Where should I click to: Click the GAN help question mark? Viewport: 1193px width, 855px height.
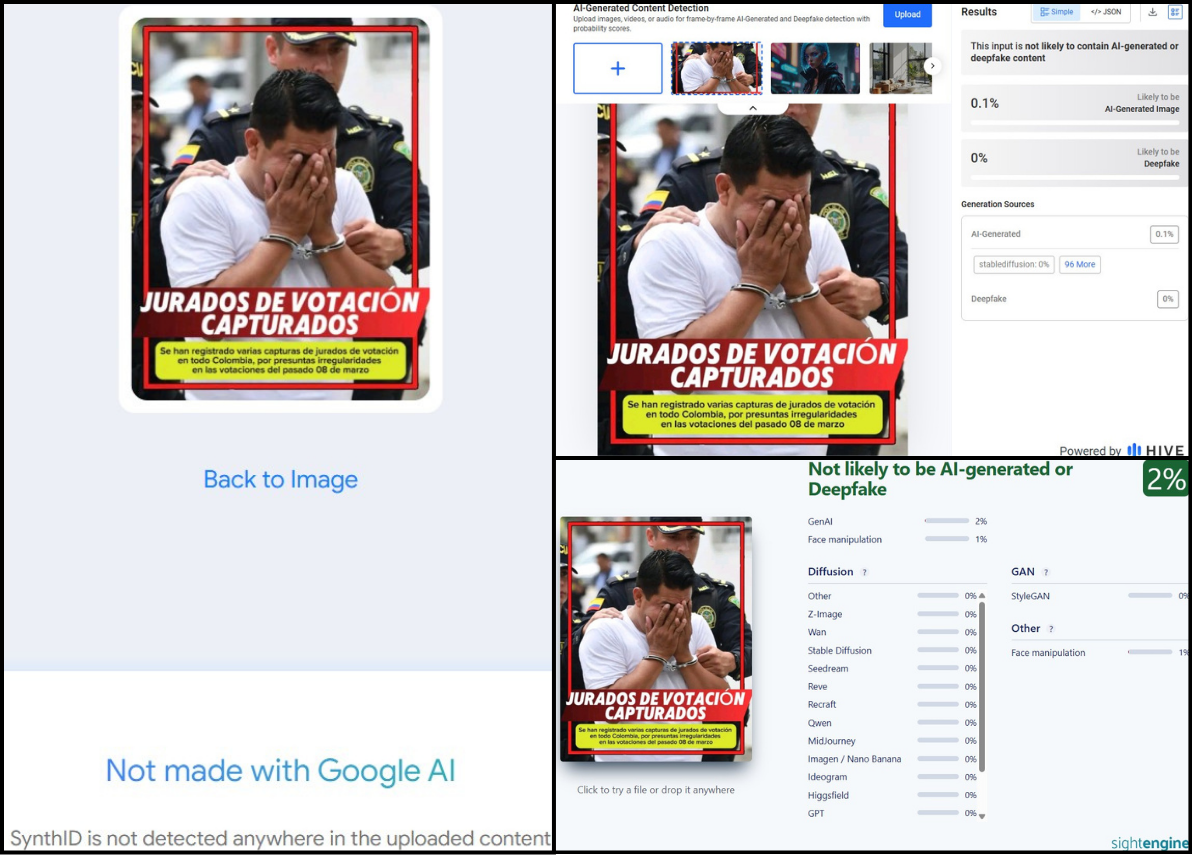pyautogui.click(x=1046, y=573)
